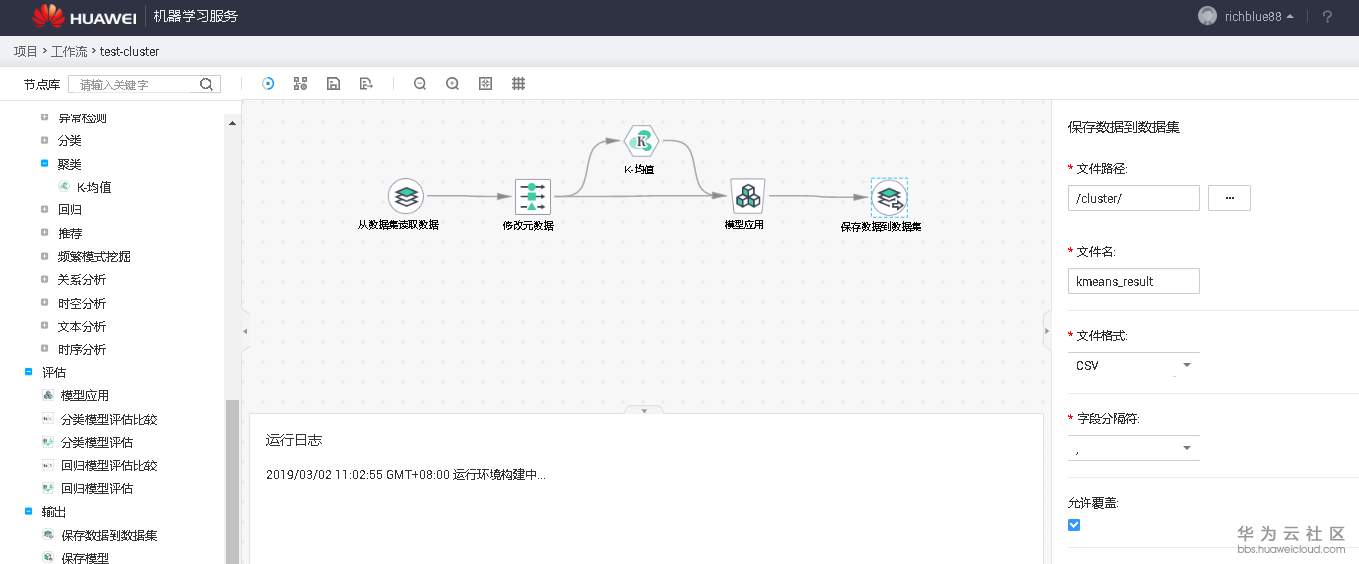The image size is (1359, 564).
Task: Click the 回归模型评估 tree item text
Action: 97,488
